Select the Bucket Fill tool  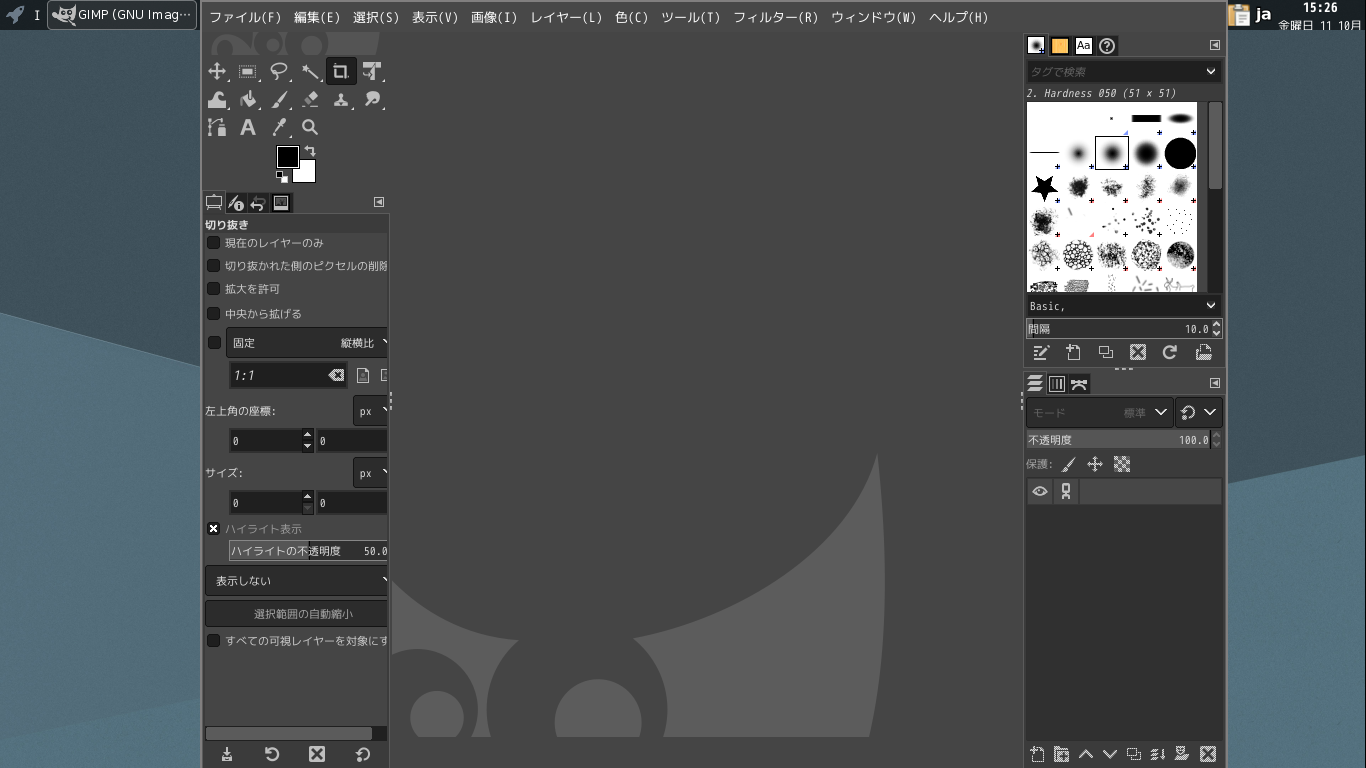(x=248, y=99)
